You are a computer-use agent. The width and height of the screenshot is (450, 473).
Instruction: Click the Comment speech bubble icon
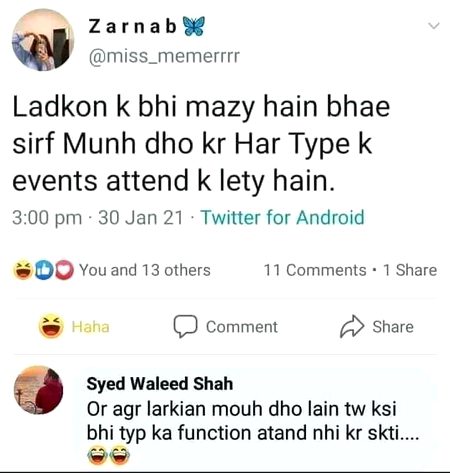185,326
